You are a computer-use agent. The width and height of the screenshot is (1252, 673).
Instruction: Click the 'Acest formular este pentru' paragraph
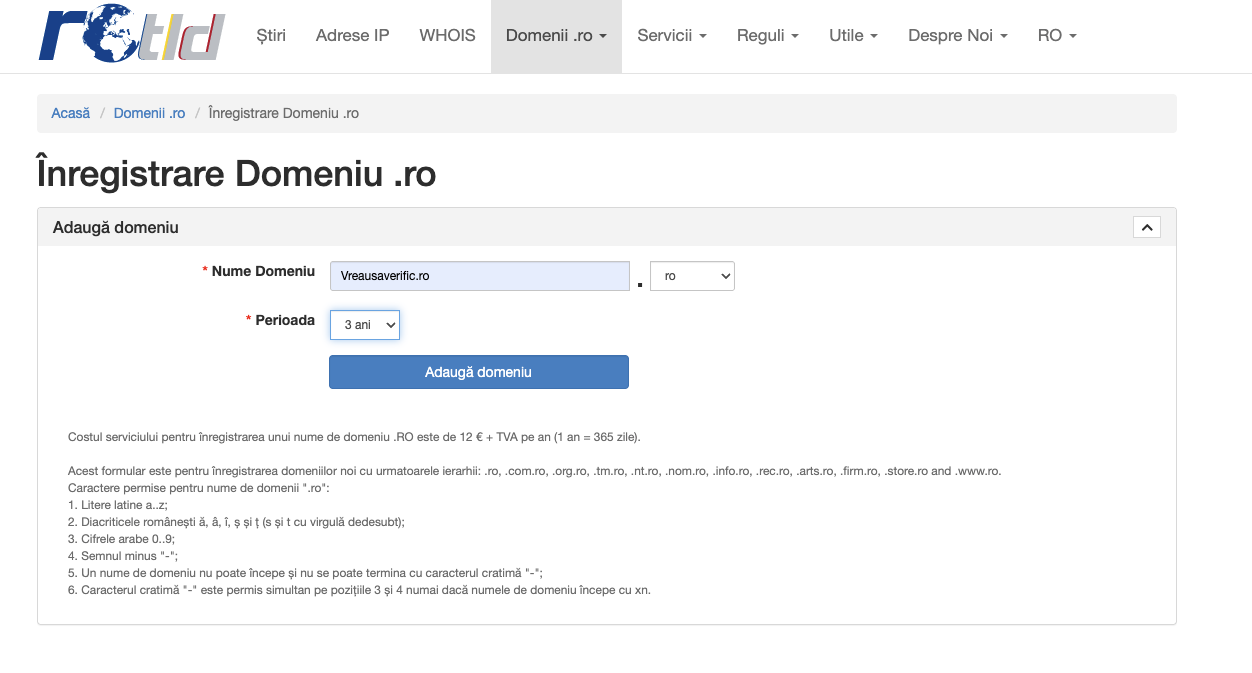point(534,471)
